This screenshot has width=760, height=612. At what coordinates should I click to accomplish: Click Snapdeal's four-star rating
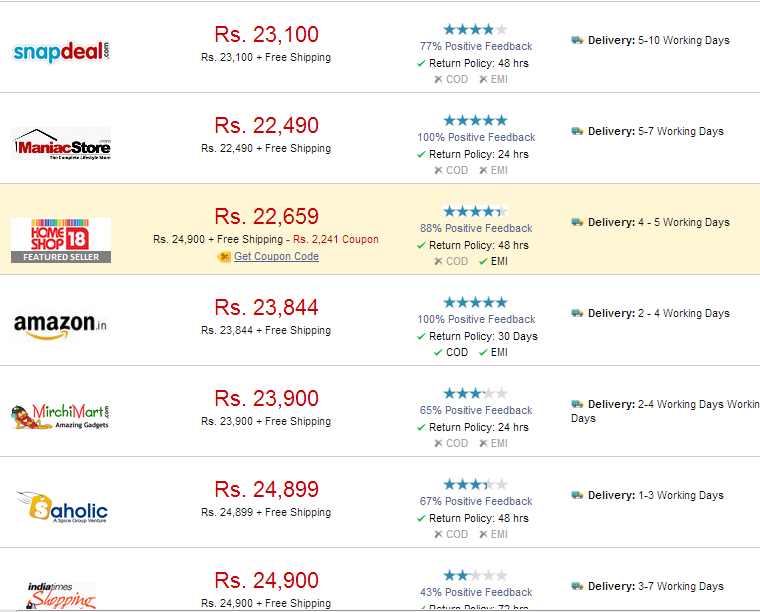click(475, 30)
